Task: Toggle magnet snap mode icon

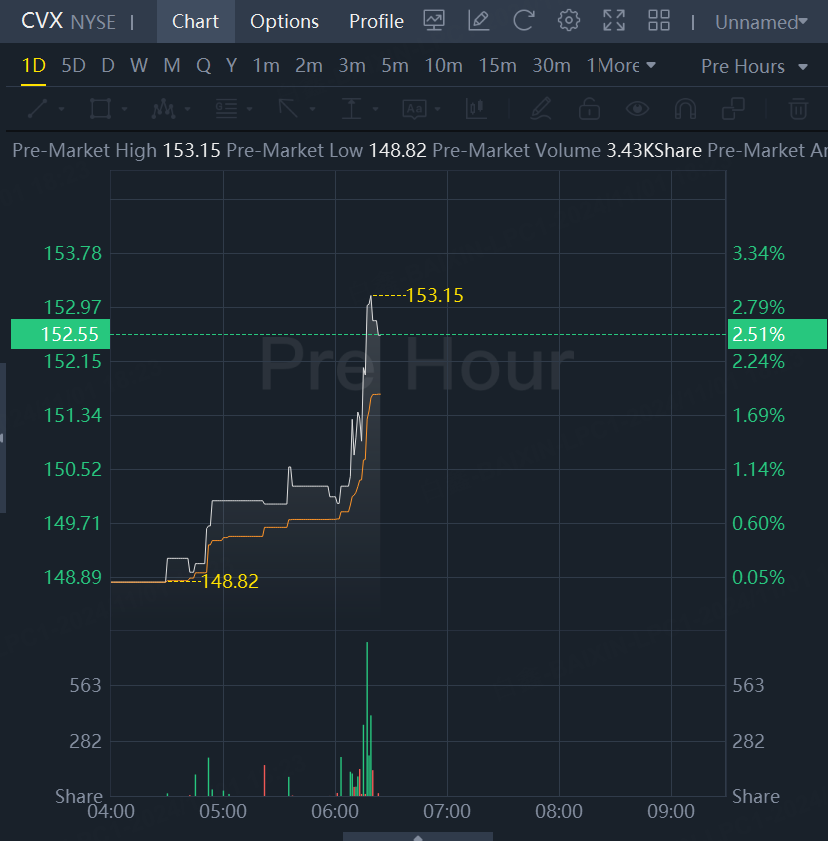Action: pos(685,109)
